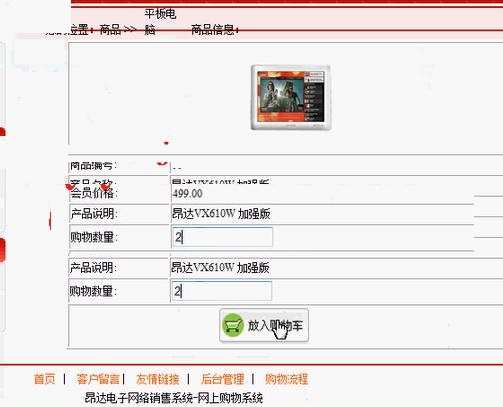Click the lower 产品说明 label
This screenshot has width=503, height=407.
point(93,268)
